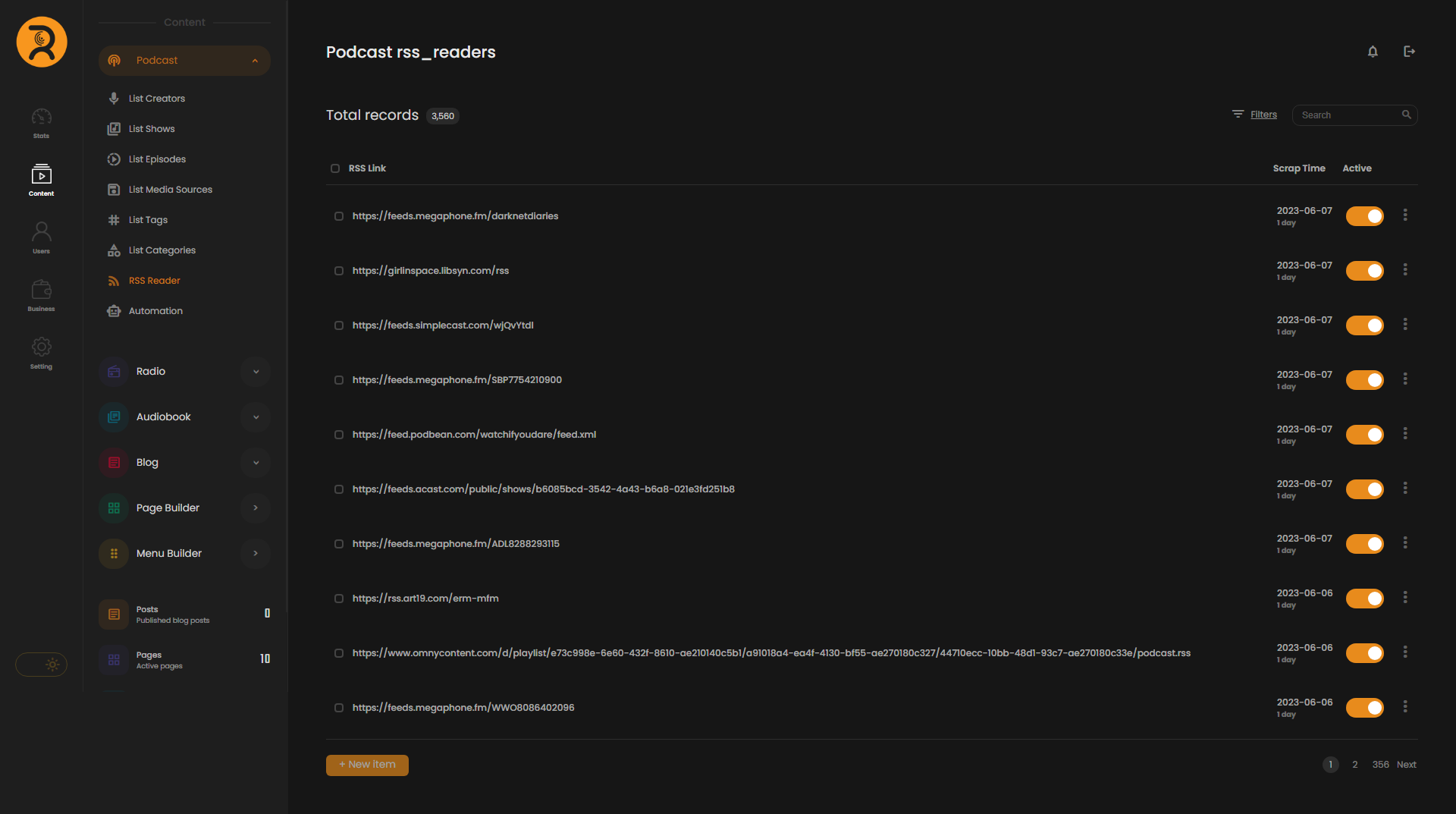The height and width of the screenshot is (814, 1456).
Task: Expand the Audiobook menu section
Action: click(256, 417)
